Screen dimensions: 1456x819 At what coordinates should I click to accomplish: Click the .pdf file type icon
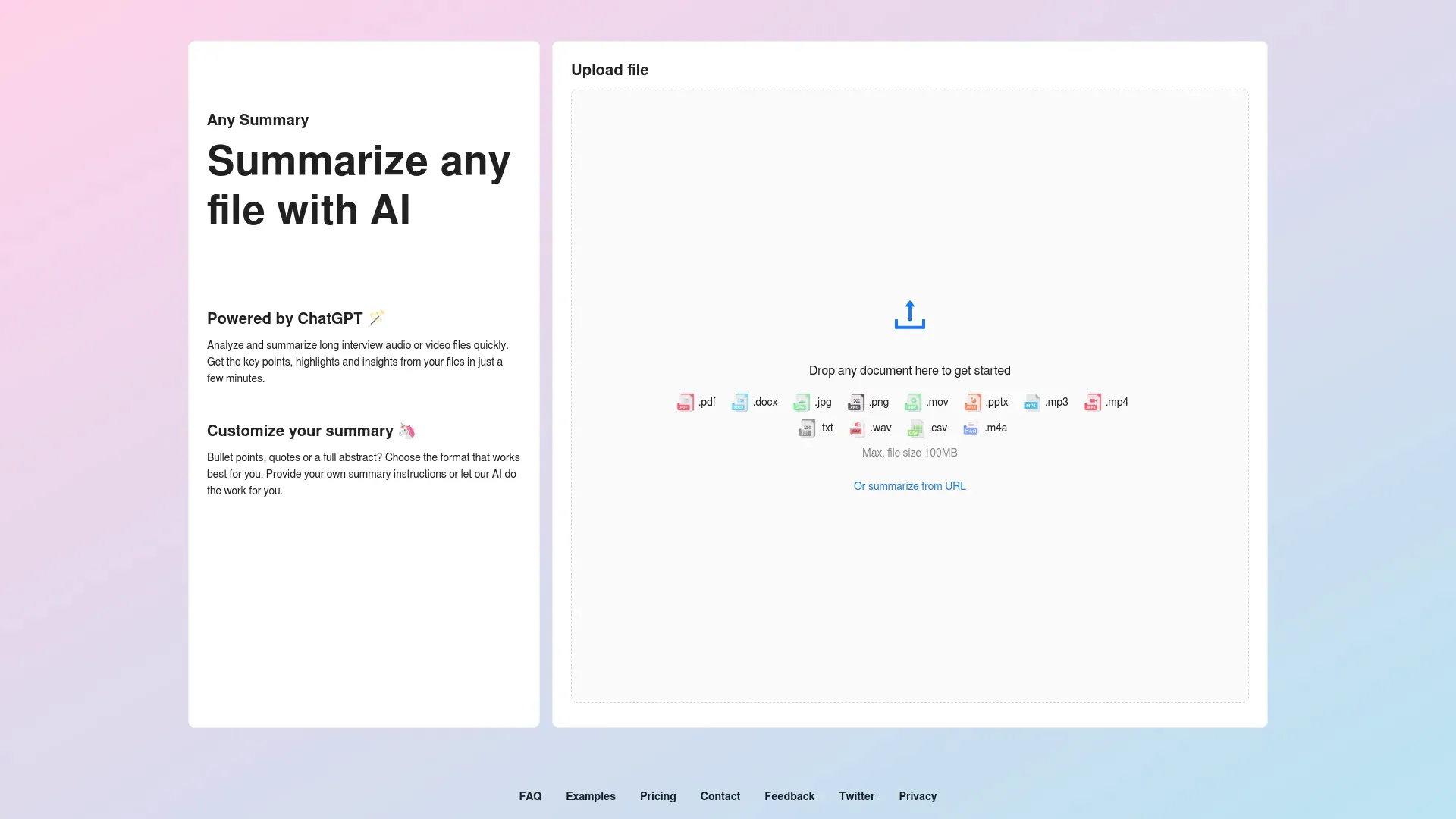click(685, 402)
